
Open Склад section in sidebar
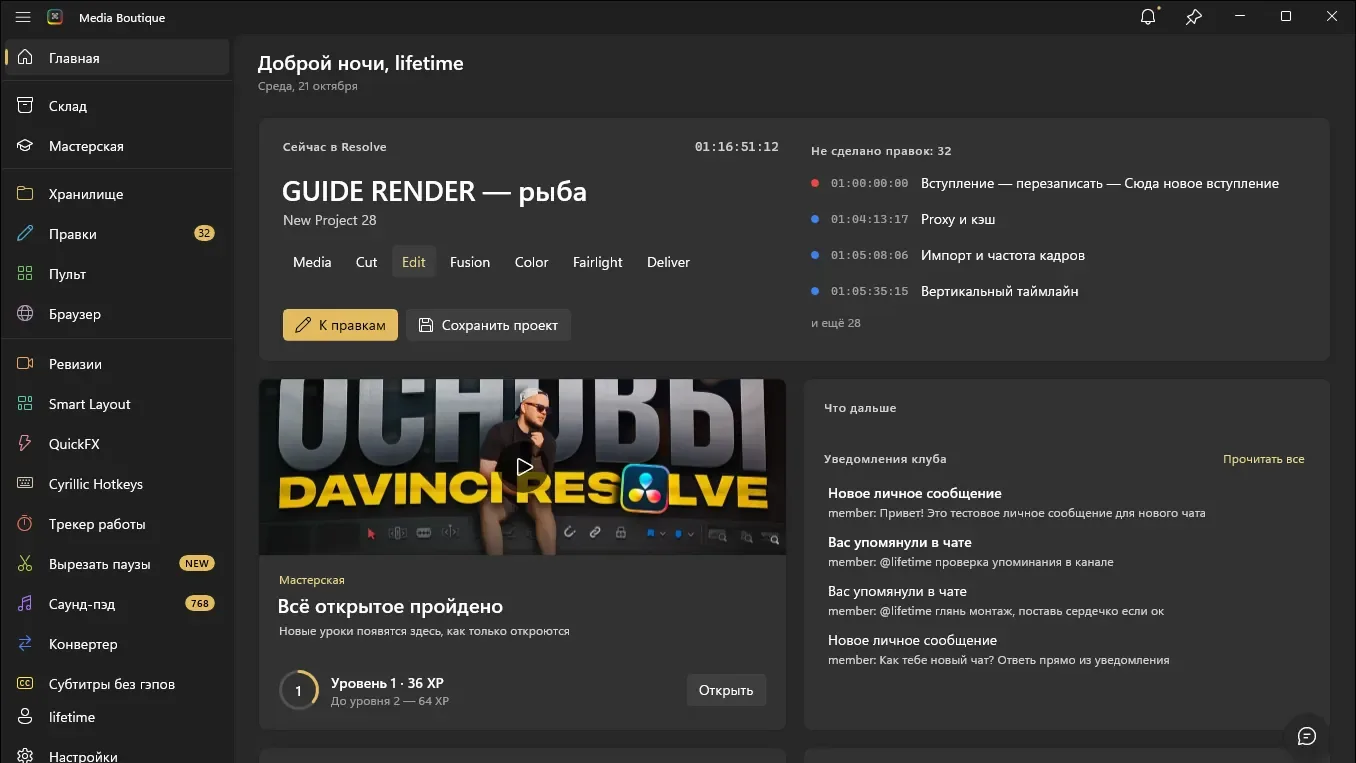point(117,106)
